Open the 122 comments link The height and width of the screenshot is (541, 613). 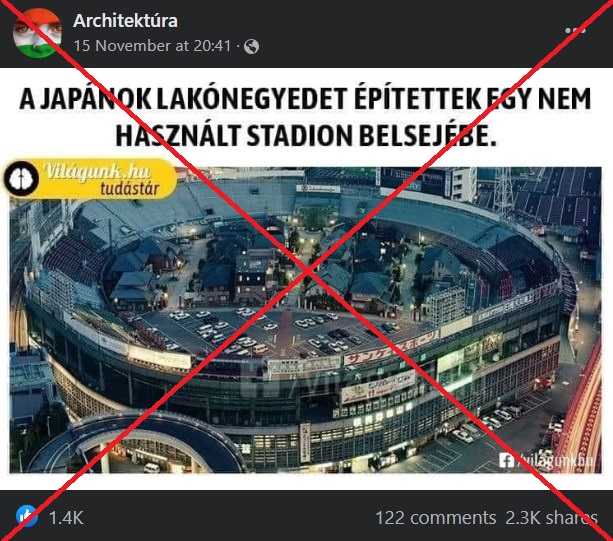[436, 518]
